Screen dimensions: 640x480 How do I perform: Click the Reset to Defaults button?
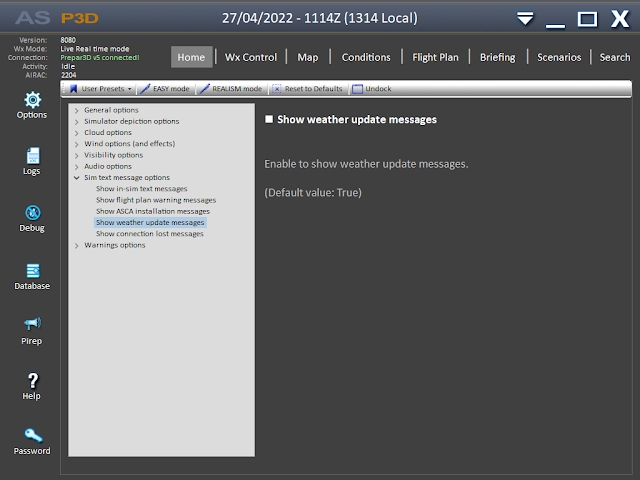tap(307, 89)
